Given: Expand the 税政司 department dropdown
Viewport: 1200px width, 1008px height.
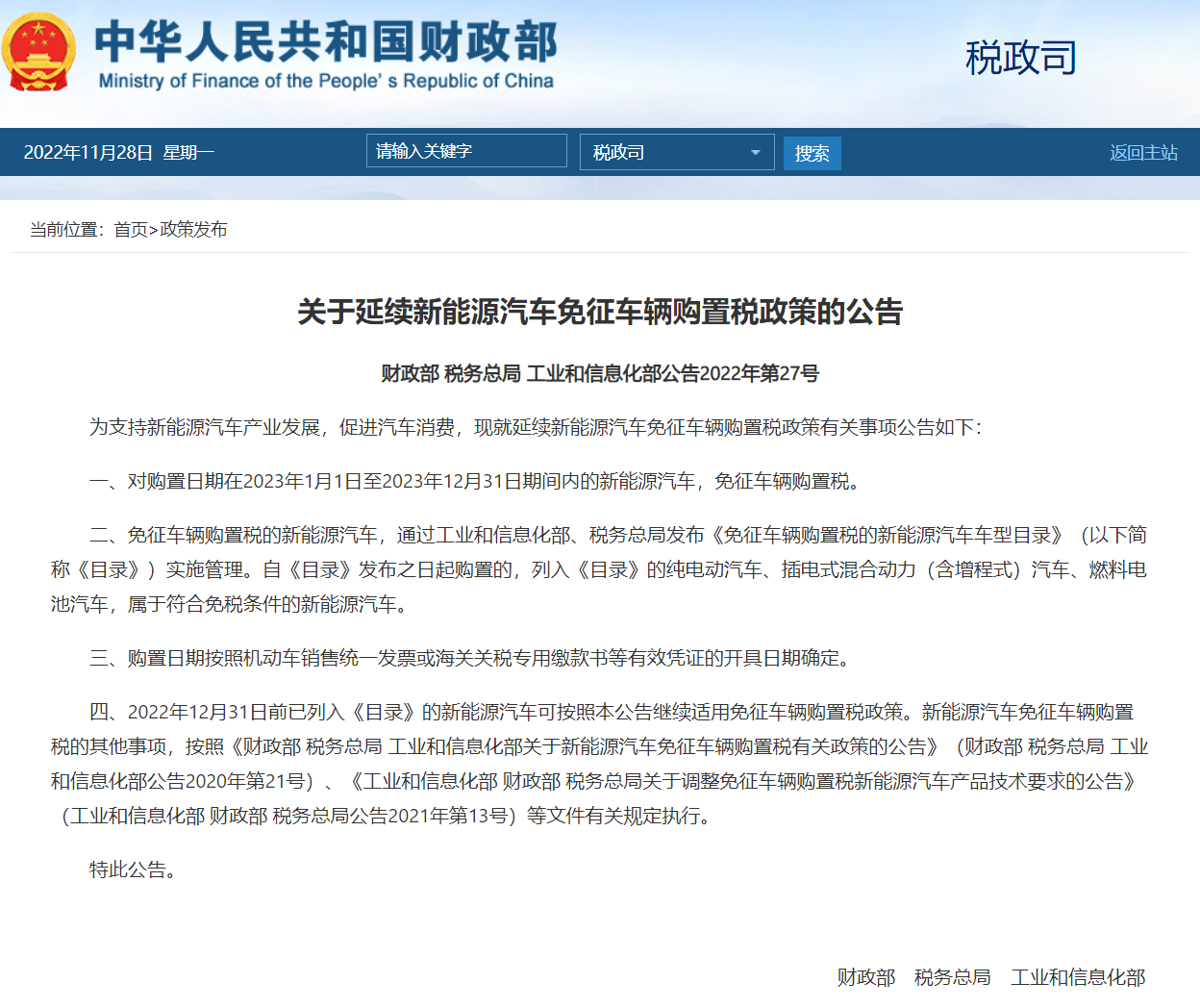Looking at the screenshot, I should (677, 152).
